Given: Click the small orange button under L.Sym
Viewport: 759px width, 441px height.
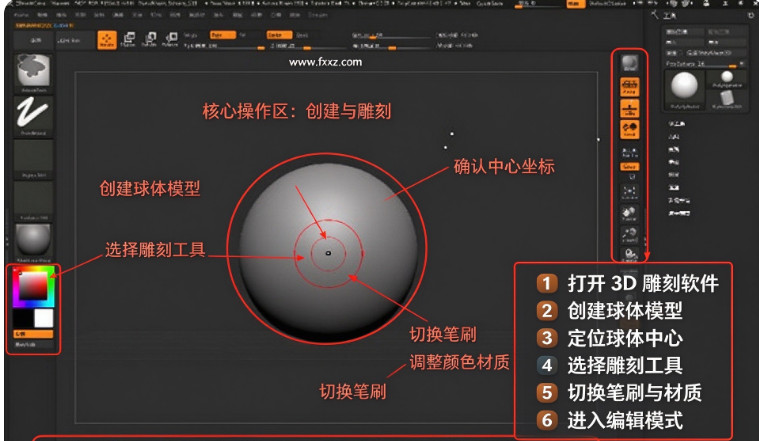Looking at the screenshot, I should (629, 167).
